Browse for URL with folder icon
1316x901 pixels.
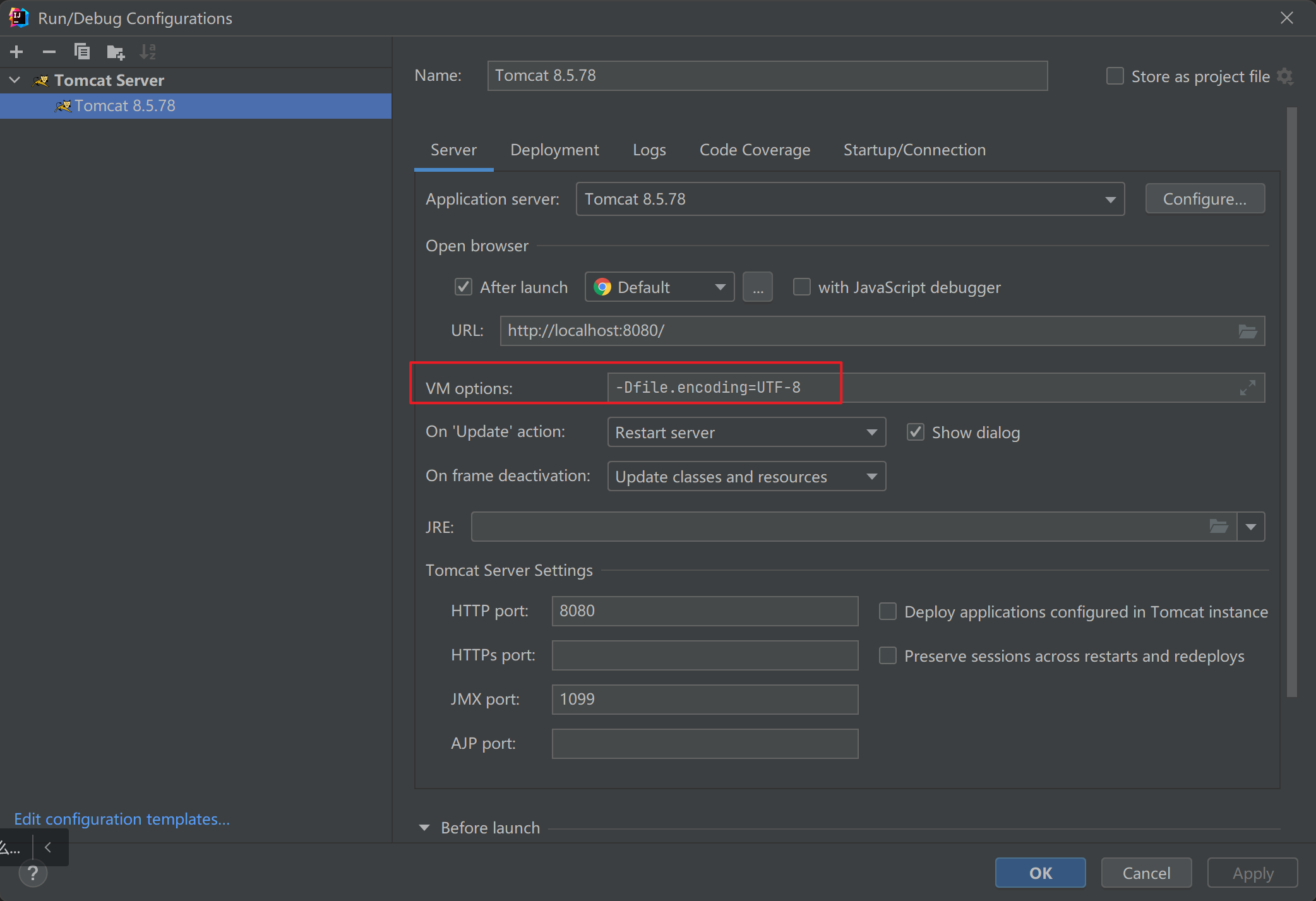pyautogui.click(x=1247, y=331)
